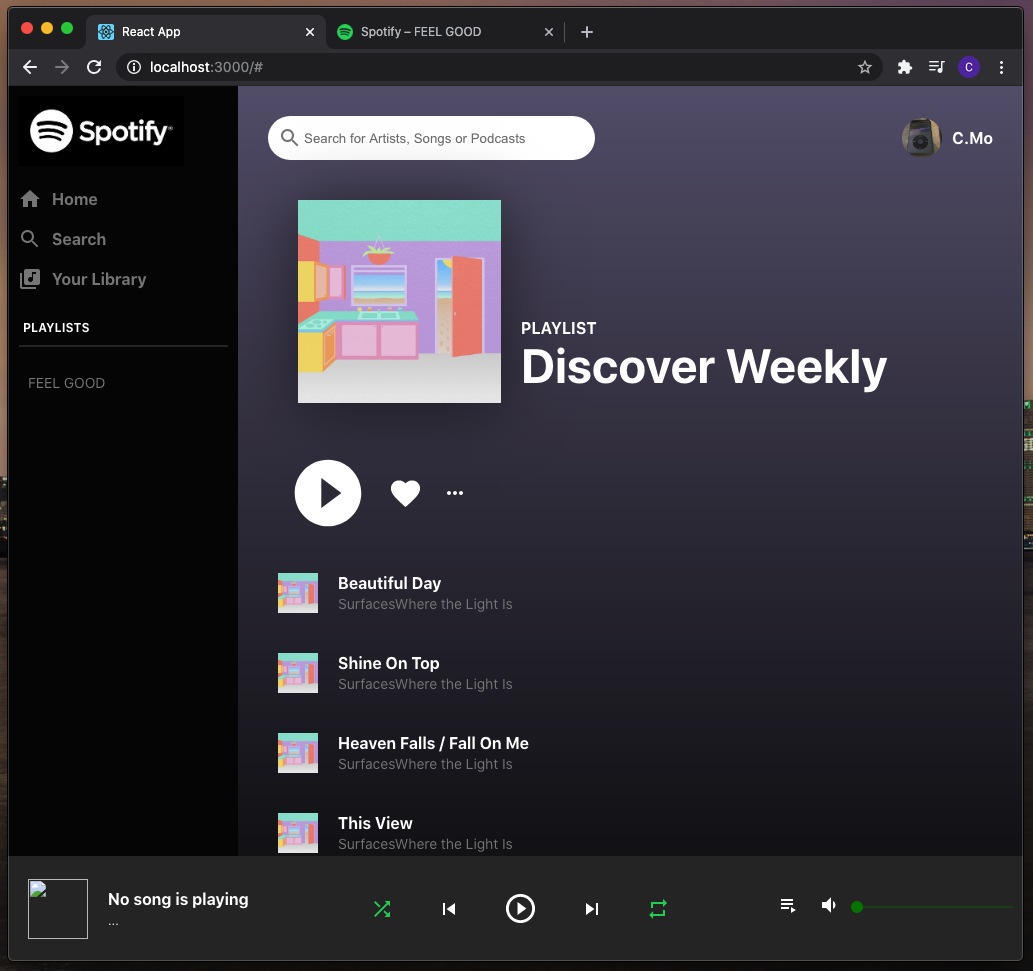Reload the page
Viewport: 1033px width, 971px height.
pyautogui.click(x=94, y=67)
